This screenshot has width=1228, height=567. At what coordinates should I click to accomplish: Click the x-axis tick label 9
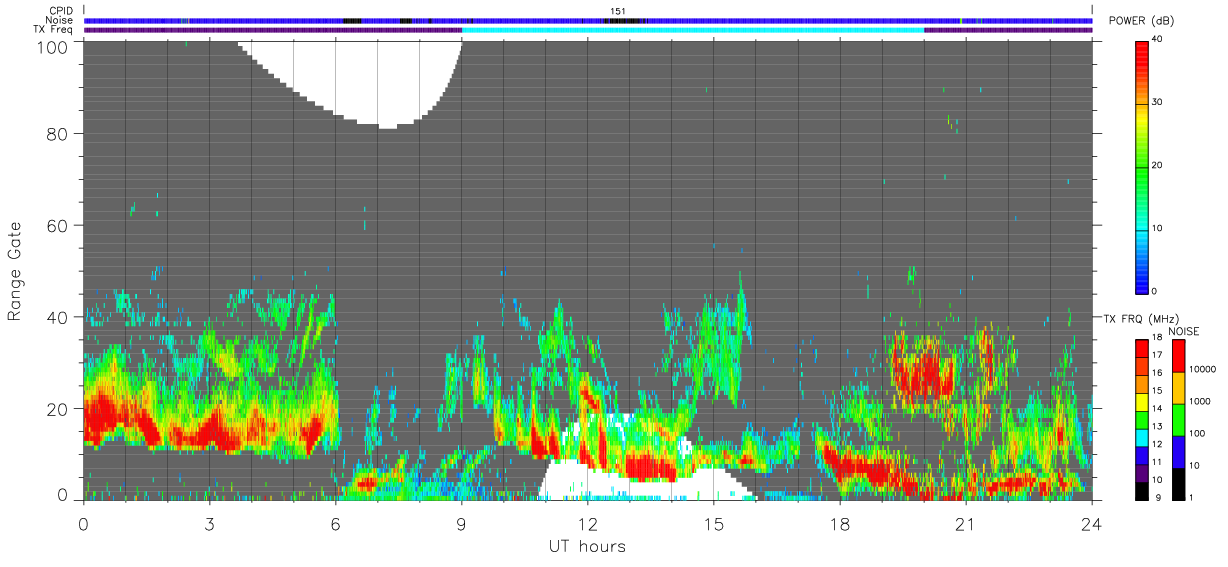(x=461, y=523)
